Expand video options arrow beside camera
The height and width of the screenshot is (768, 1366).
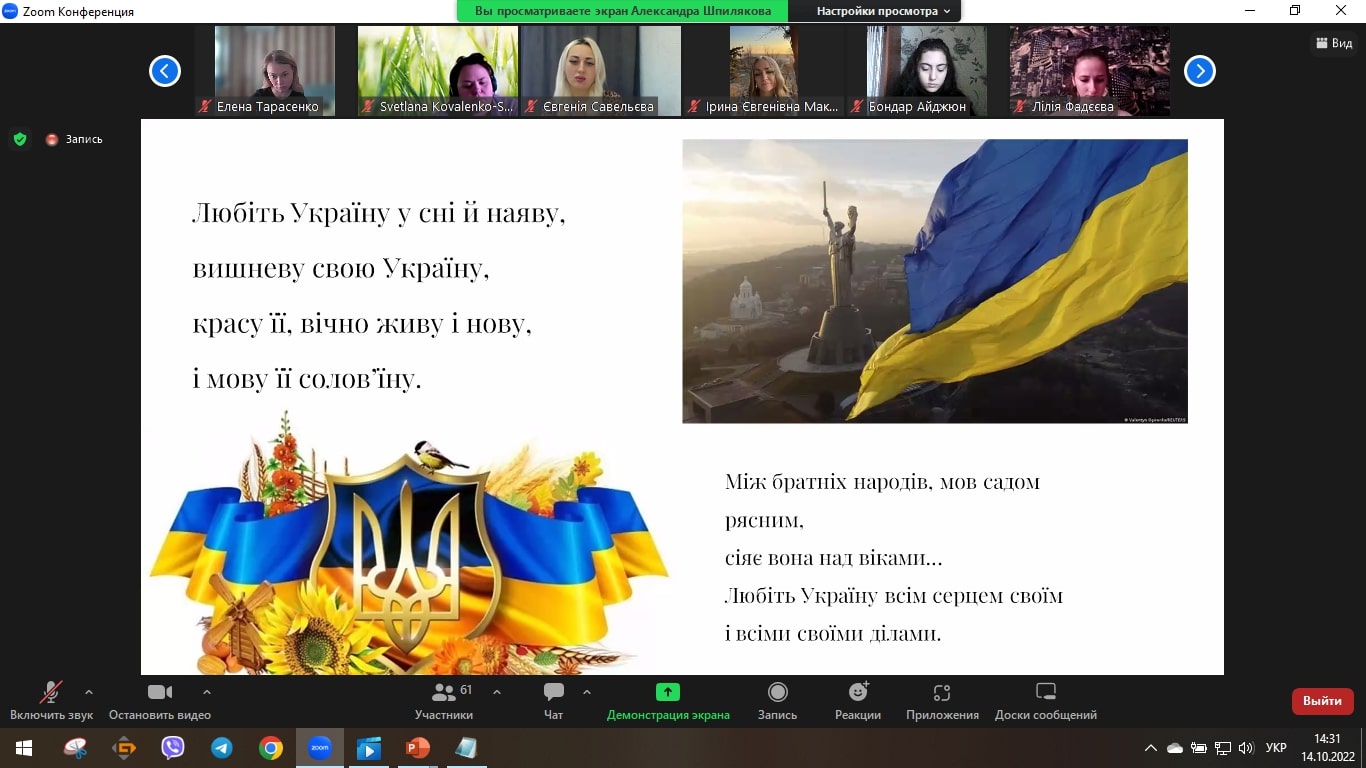click(207, 691)
